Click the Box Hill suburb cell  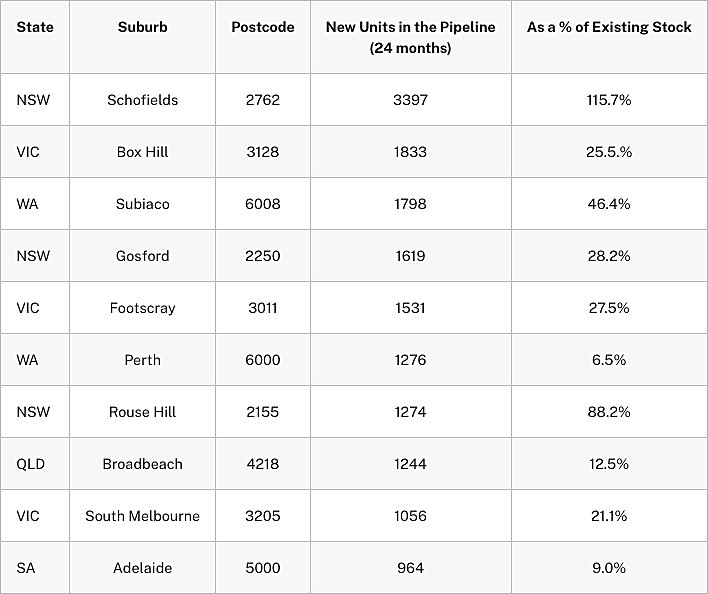(142, 152)
